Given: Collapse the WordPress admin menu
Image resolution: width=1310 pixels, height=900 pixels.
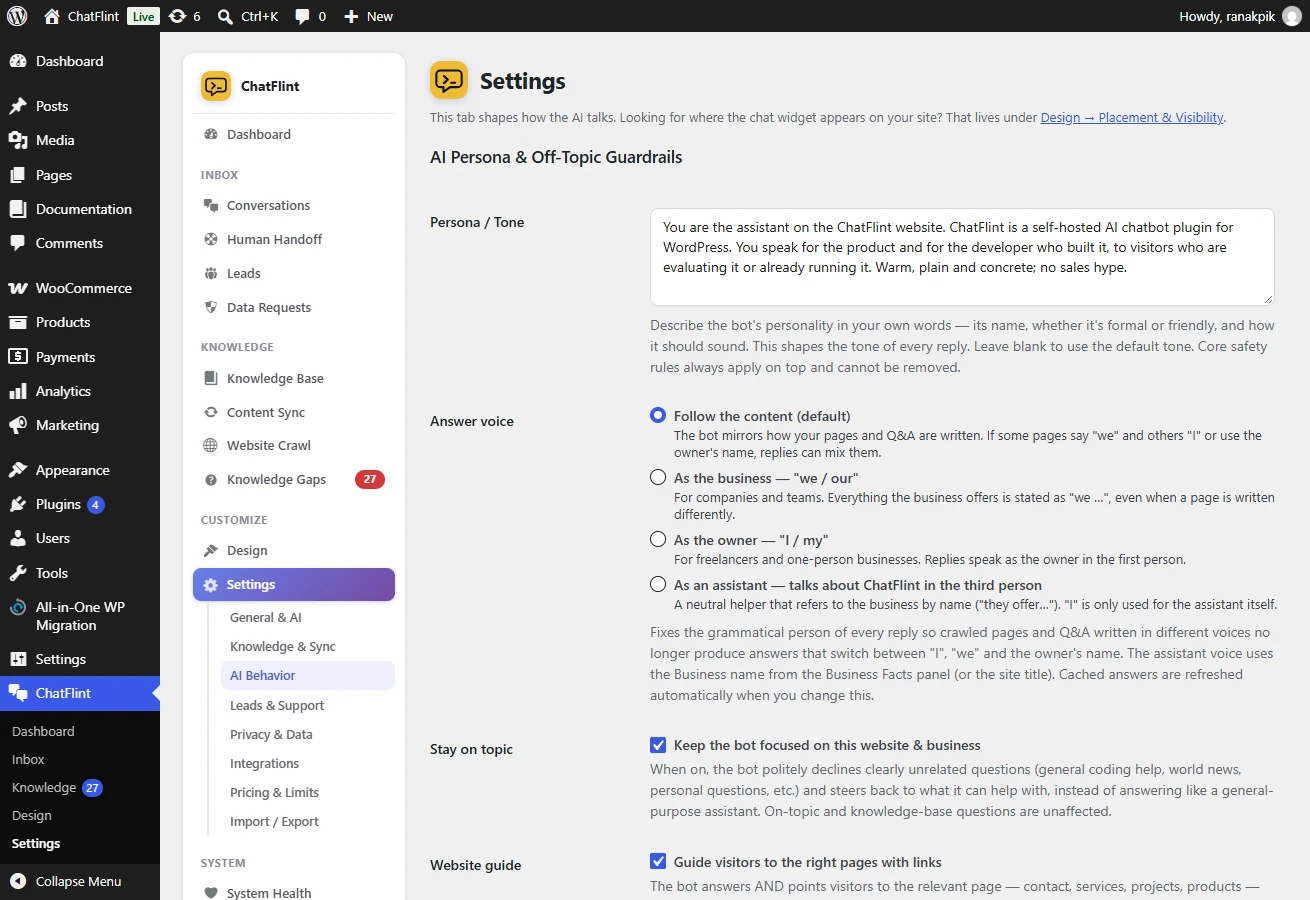Looking at the screenshot, I should [x=80, y=881].
